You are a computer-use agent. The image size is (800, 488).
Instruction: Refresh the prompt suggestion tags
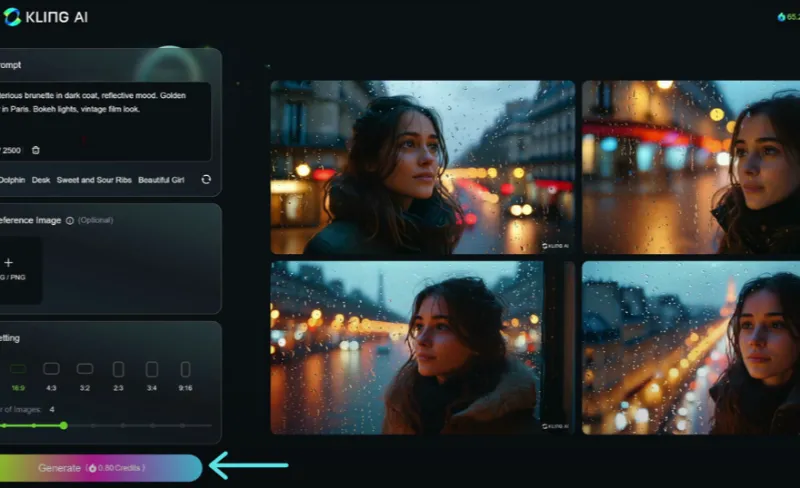pos(206,179)
